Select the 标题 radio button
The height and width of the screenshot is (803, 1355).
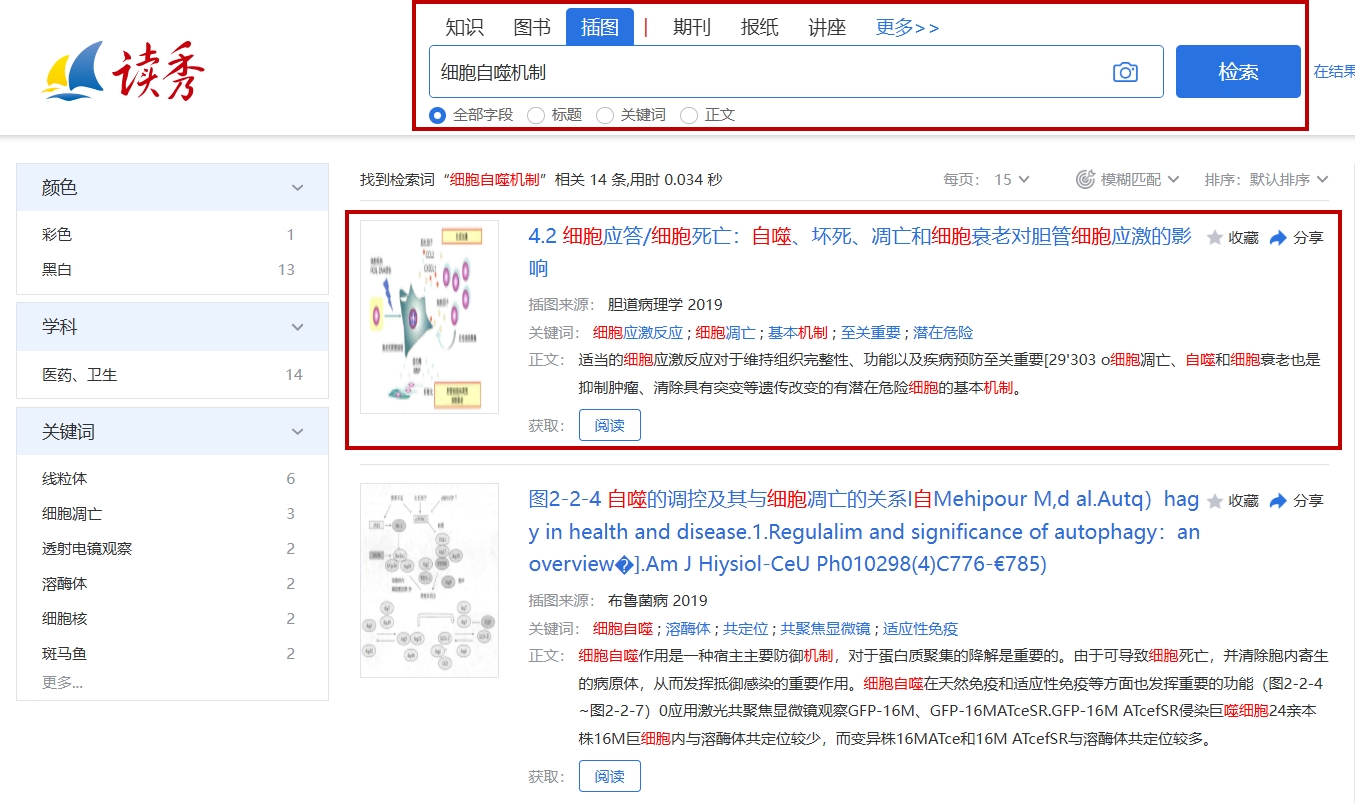[x=536, y=115]
